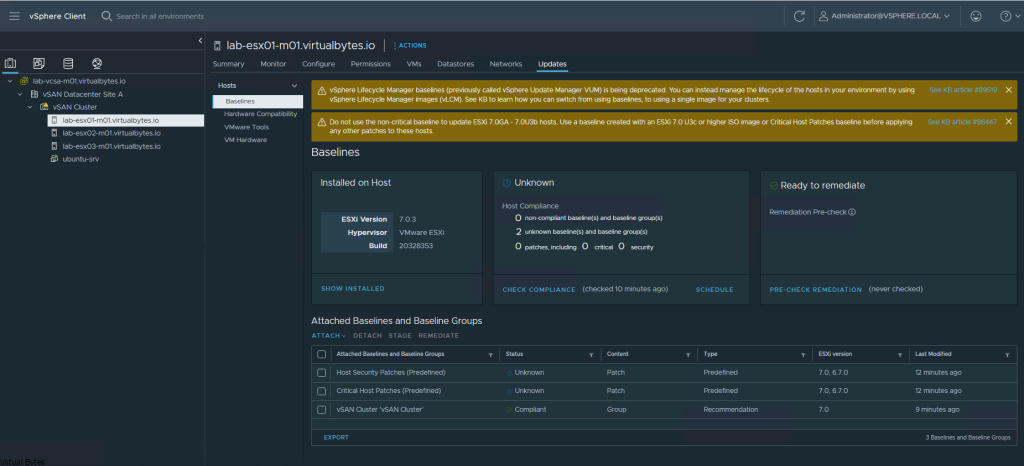Viewport: 1024px width, 466px height.
Task: Filter the Attached Baselines column
Action: pyautogui.click(x=490, y=355)
